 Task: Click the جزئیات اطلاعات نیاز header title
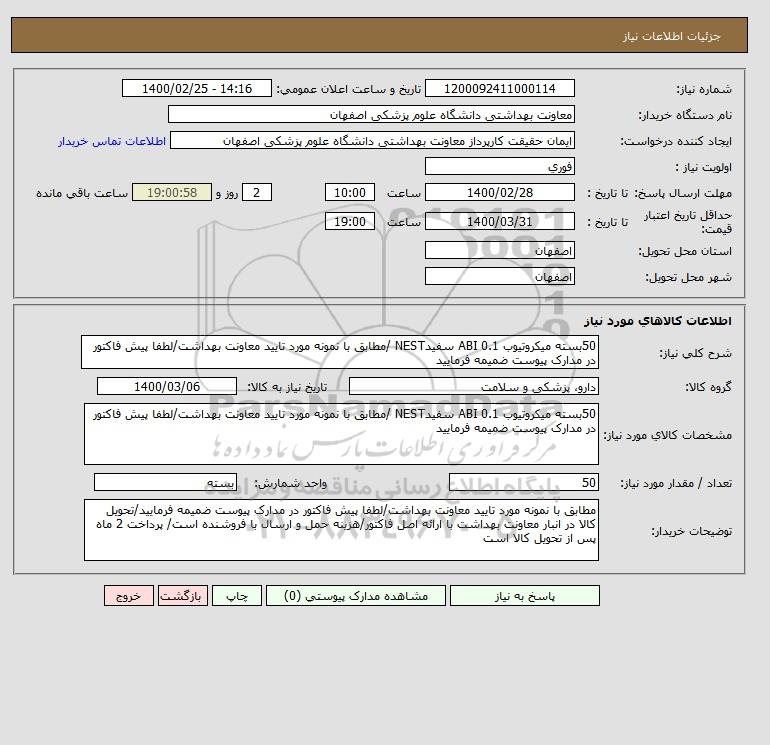click(671, 36)
